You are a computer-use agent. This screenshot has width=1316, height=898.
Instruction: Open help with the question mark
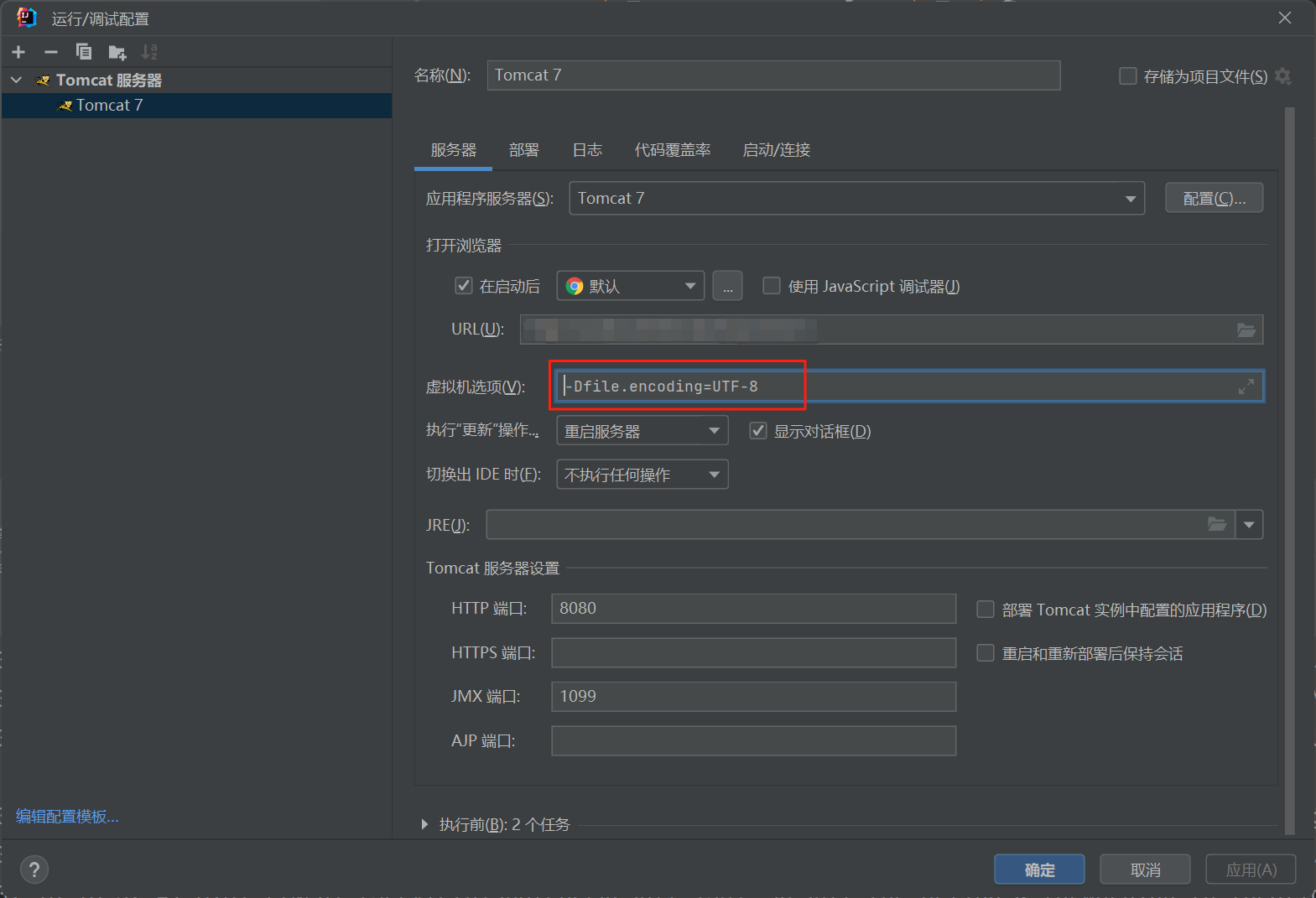[34, 869]
